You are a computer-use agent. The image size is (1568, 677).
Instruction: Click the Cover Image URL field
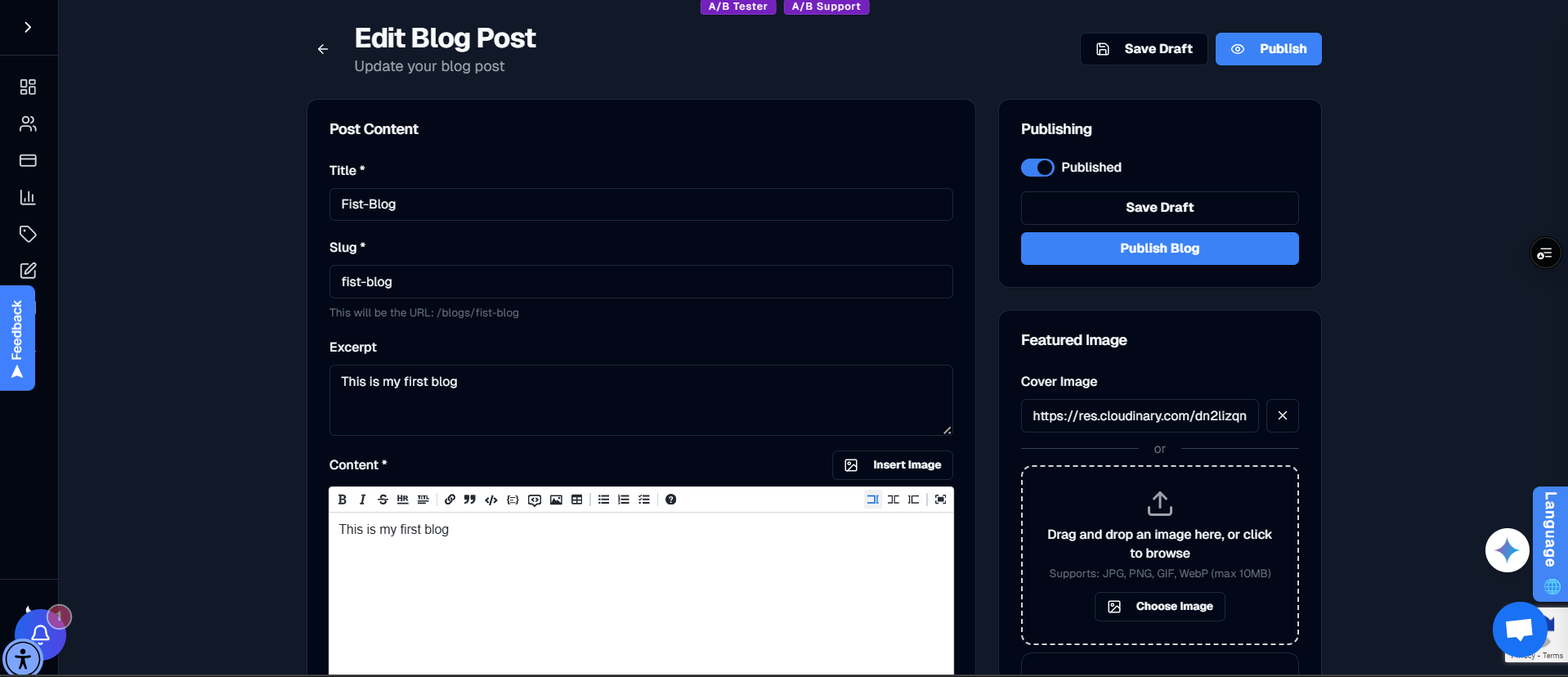[1140, 415]
